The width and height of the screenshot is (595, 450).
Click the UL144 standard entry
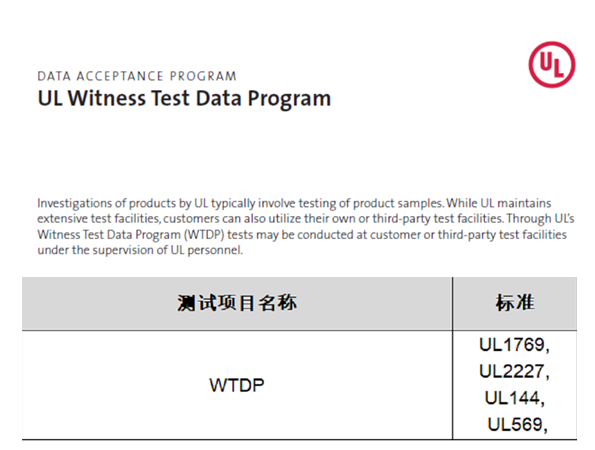tap(515, 398)
